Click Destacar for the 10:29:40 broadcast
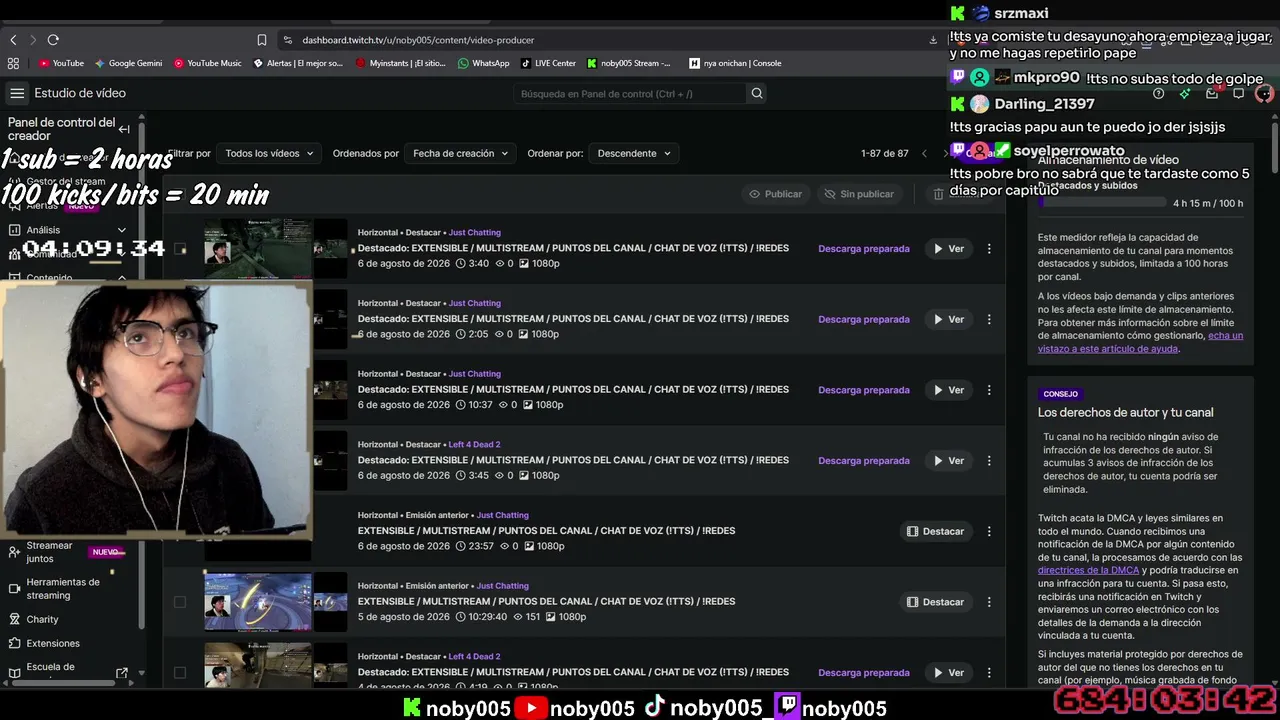The height and width of the screenshot is (720, 1280). tap(935, 602)
